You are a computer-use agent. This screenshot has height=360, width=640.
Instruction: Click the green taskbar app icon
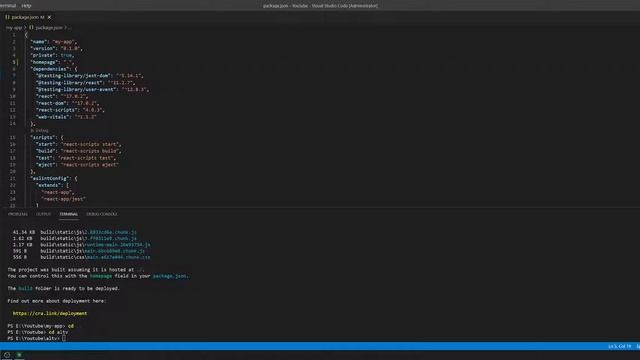19,355
